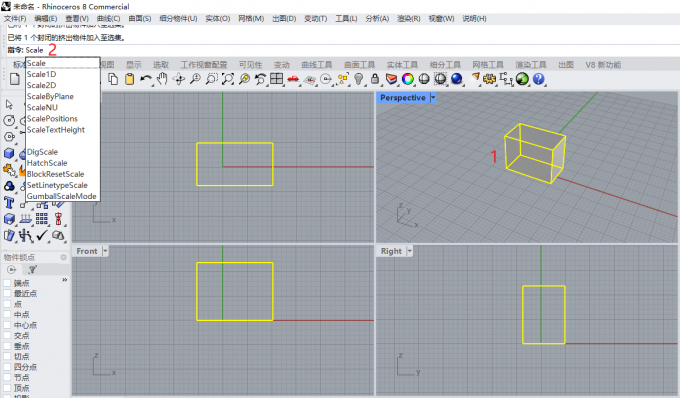Click the Zoom window icon
Viewport: 680px width, 398px height.
coord(211,79)
